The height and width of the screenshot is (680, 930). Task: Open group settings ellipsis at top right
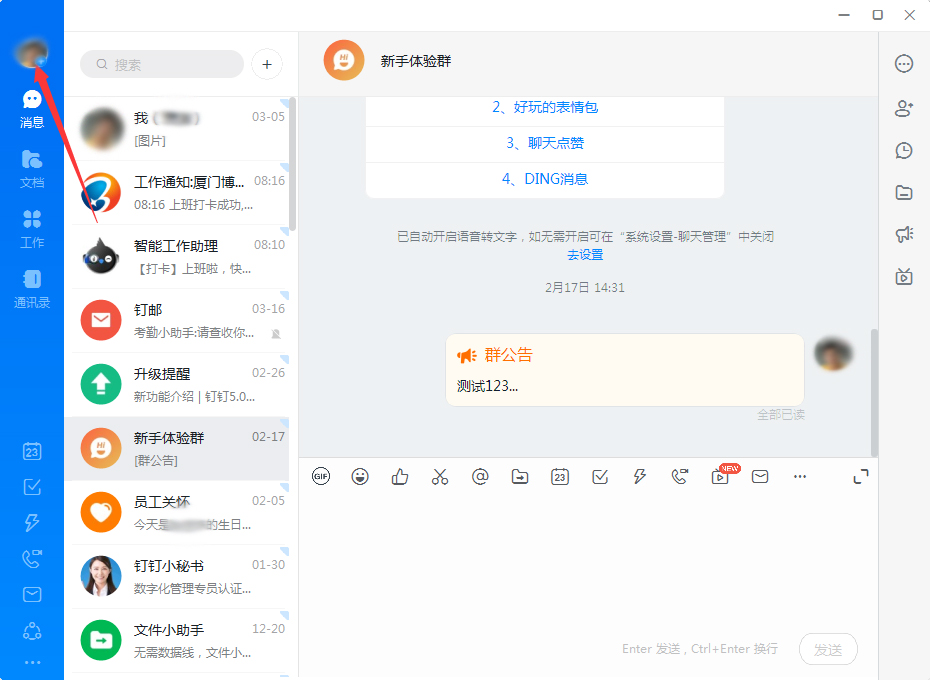(904, 63)
